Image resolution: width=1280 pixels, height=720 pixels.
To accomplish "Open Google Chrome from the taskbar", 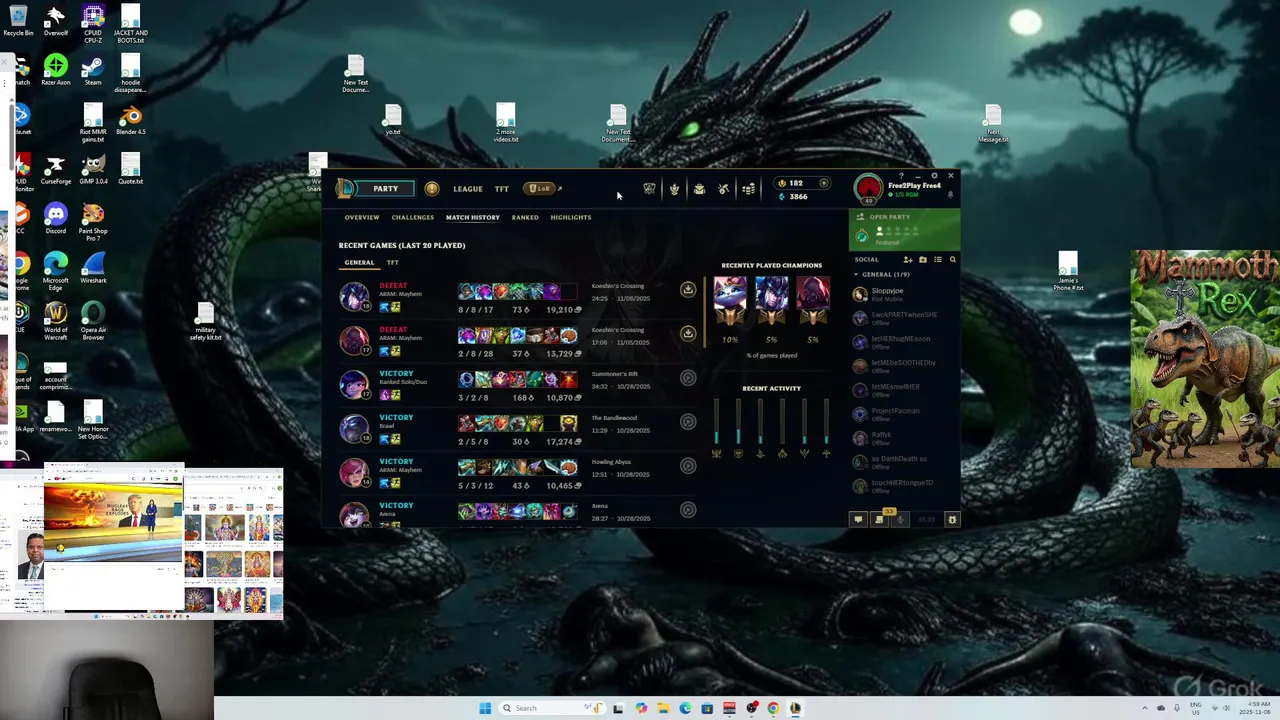I will point(773,708).
